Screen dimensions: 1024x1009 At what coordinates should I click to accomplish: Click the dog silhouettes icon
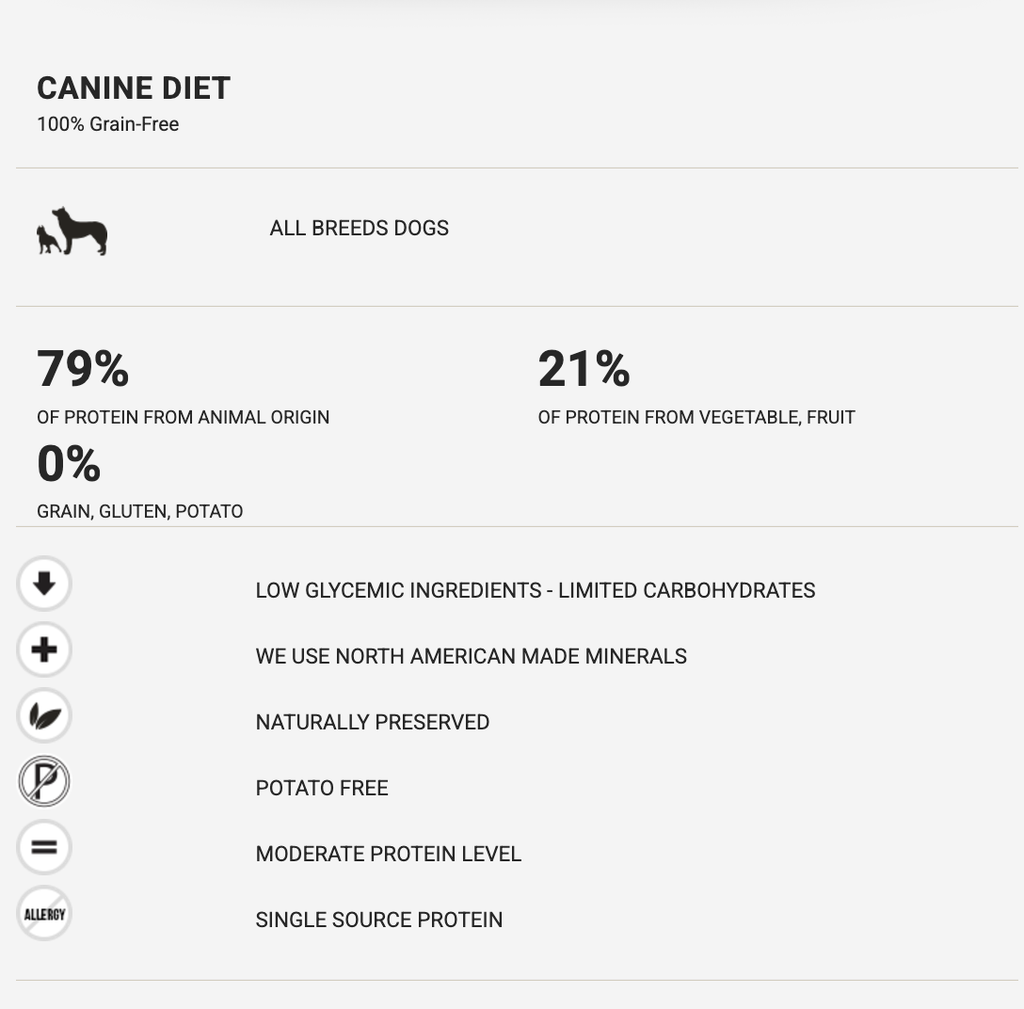click(x=72, y=231)
